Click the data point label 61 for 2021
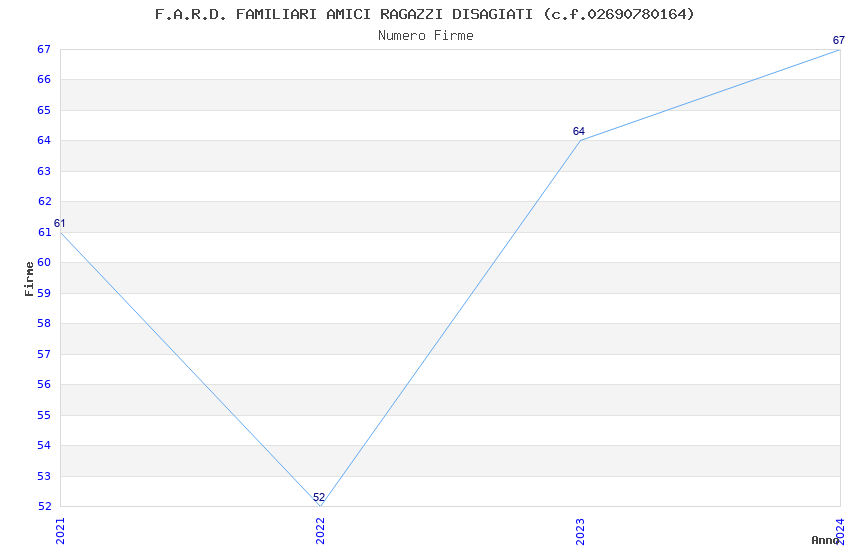The height and width of the screenshot is (550, 850). click(x=60, y=223)
